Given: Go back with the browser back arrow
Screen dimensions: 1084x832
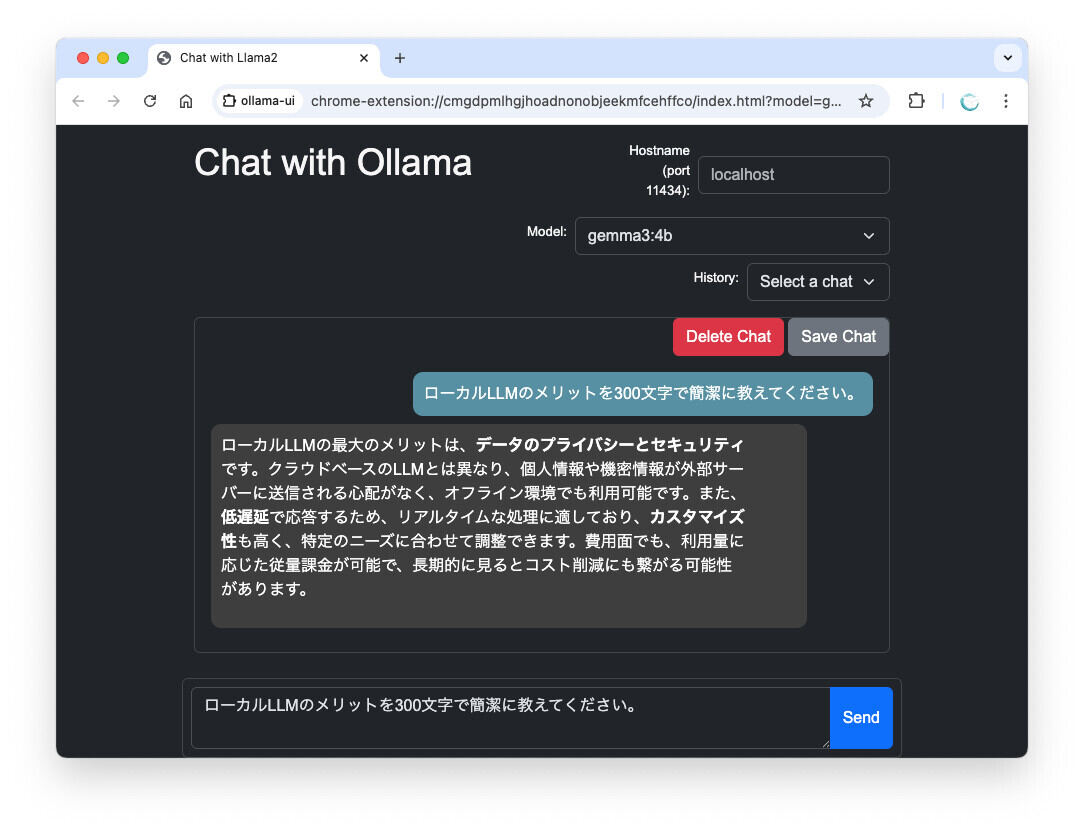Looking at the screenshot, I should pos(78,101).
